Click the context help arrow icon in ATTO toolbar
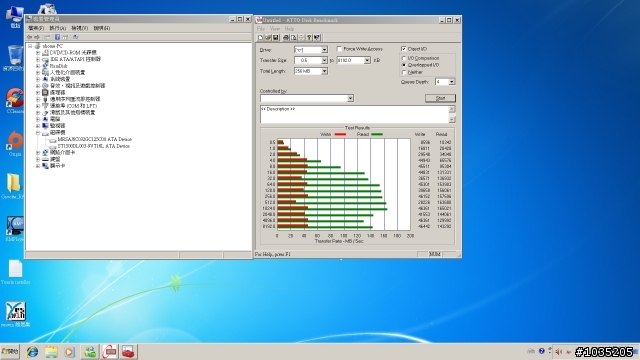 point(317,38)
